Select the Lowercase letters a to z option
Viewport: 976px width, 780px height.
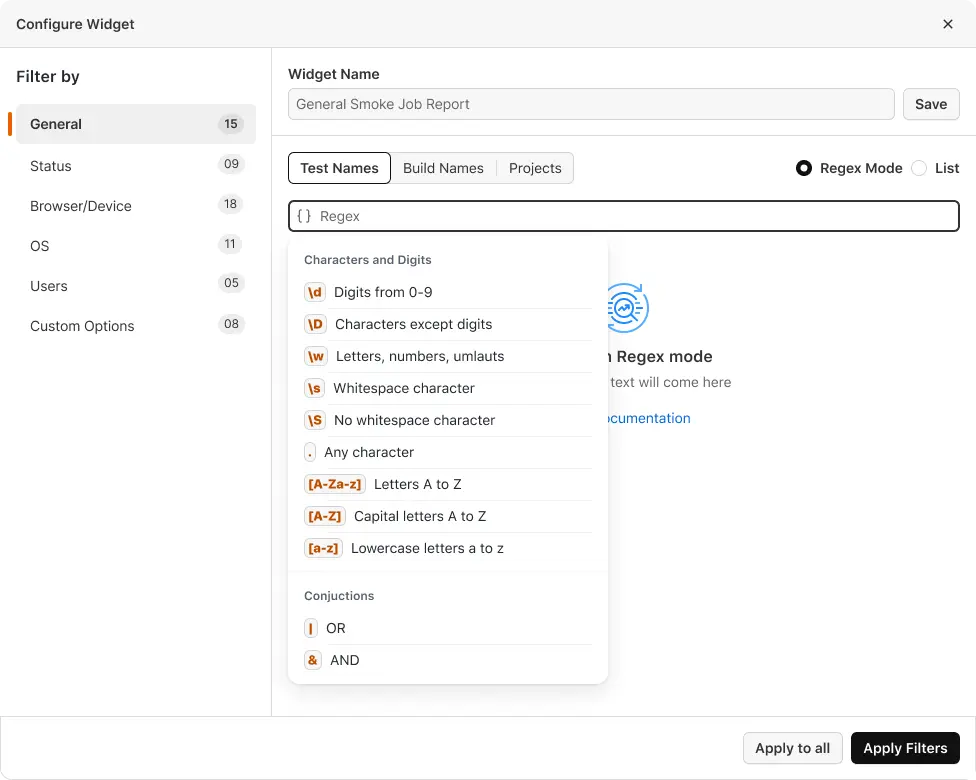click(x=427, y=548)
